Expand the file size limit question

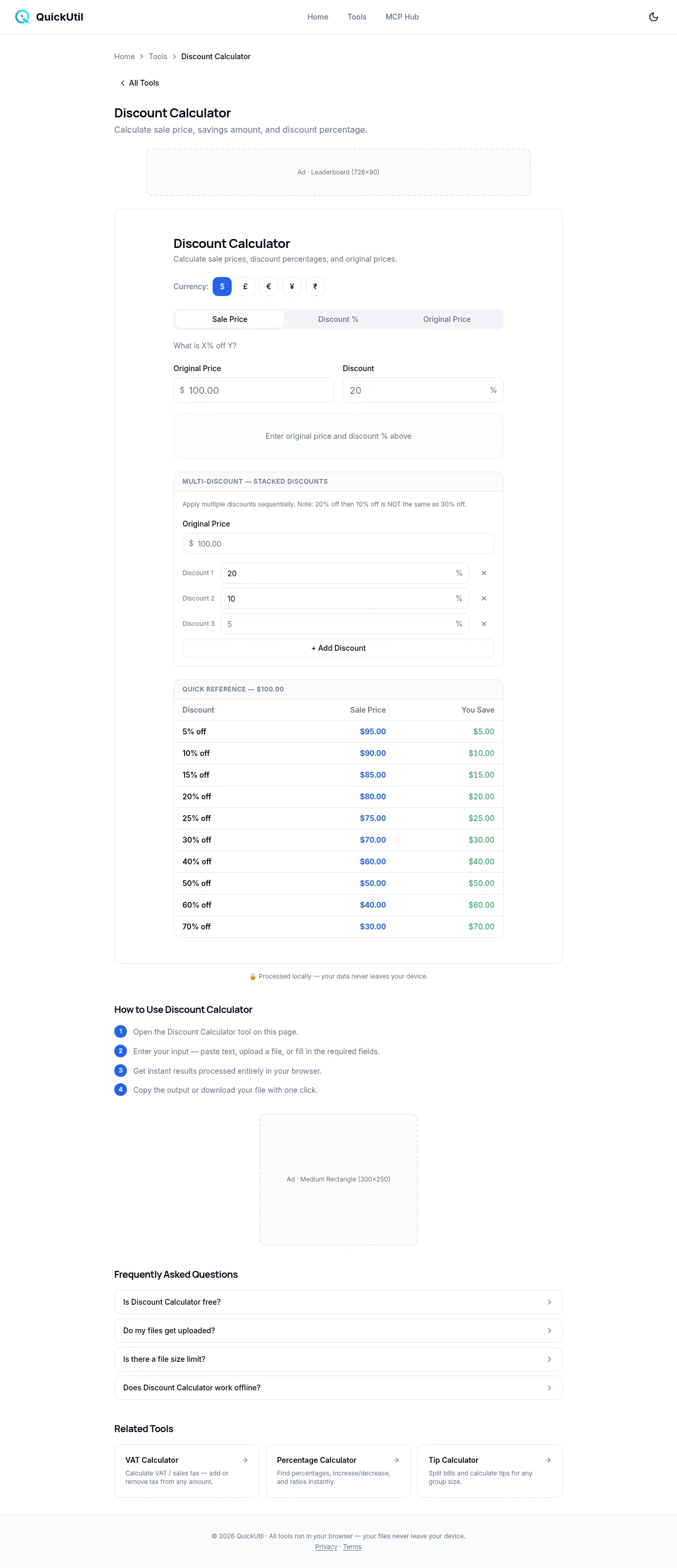pos(338,1359)
